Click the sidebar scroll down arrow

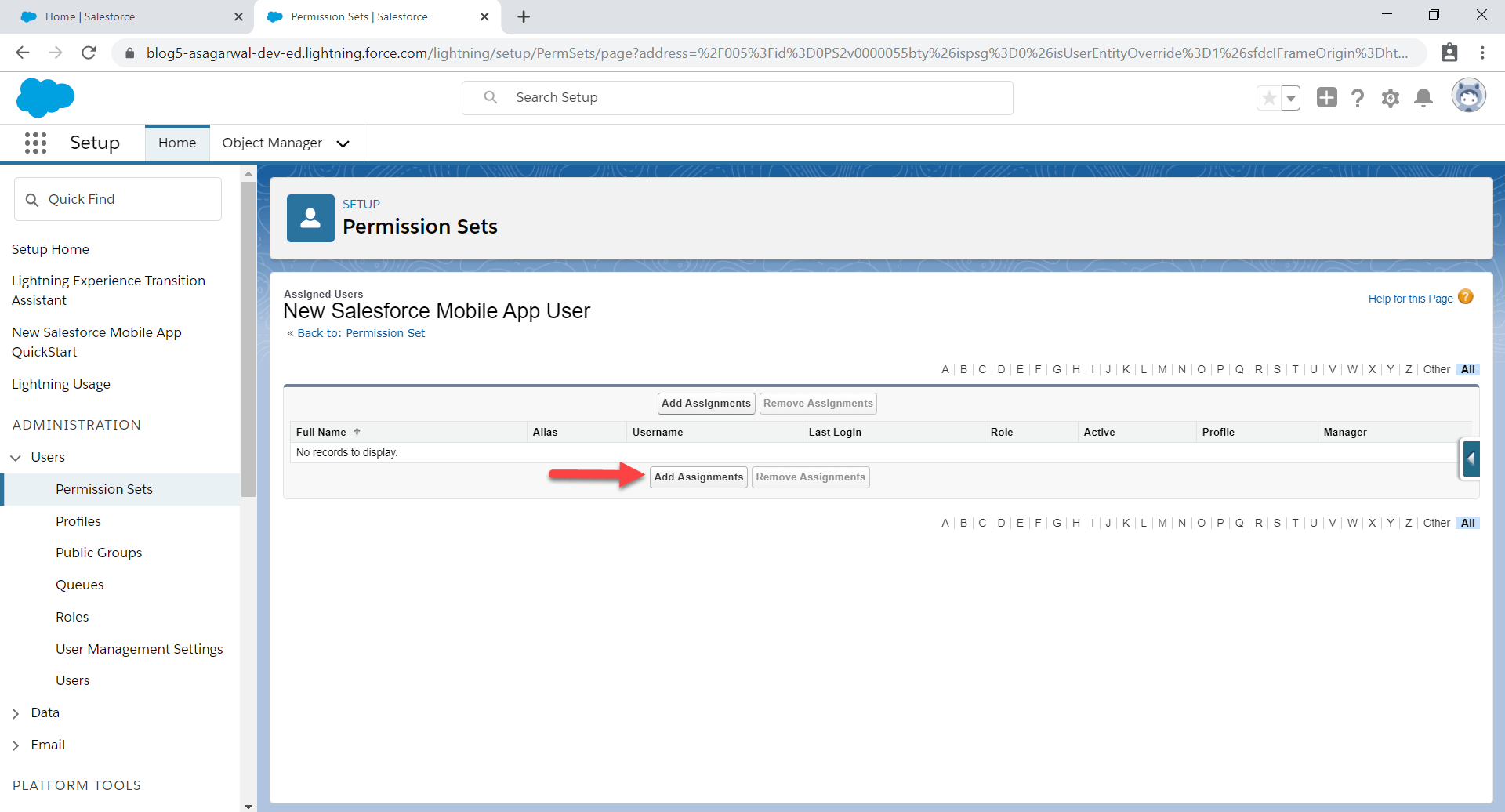coord(248,806)
